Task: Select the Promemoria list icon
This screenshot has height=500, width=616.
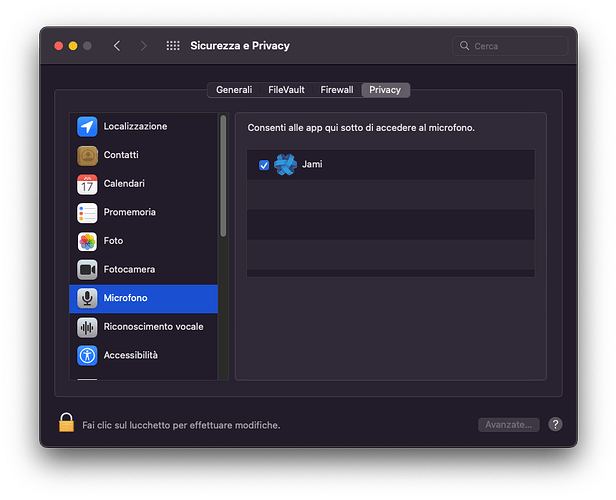Action: click(87, 213)
